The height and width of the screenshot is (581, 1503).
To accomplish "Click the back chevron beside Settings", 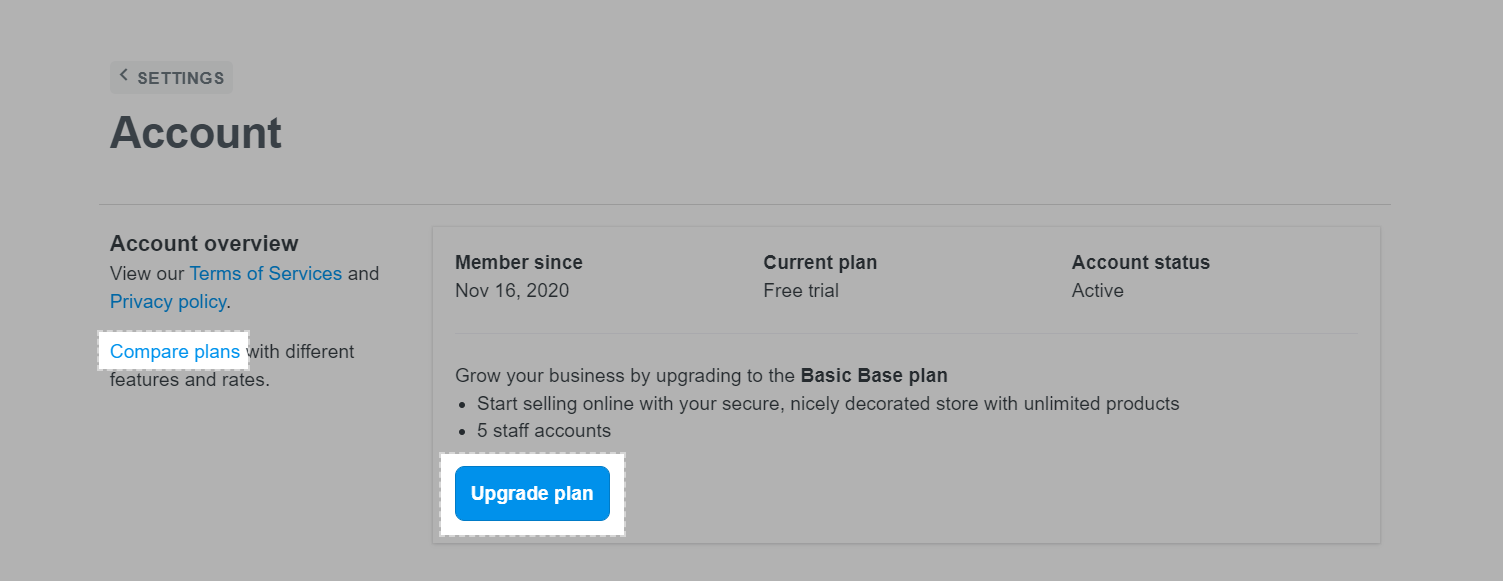I will point(124,76).
